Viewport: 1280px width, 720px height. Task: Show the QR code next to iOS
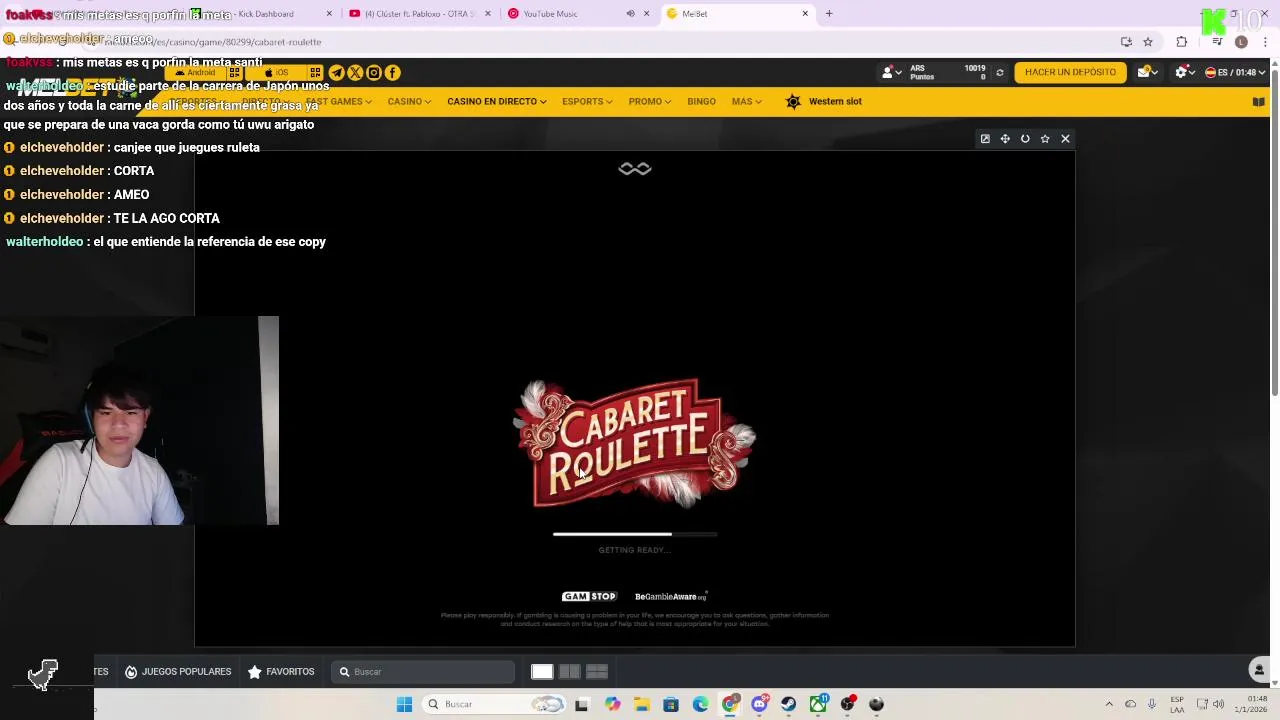click(315, 72)
